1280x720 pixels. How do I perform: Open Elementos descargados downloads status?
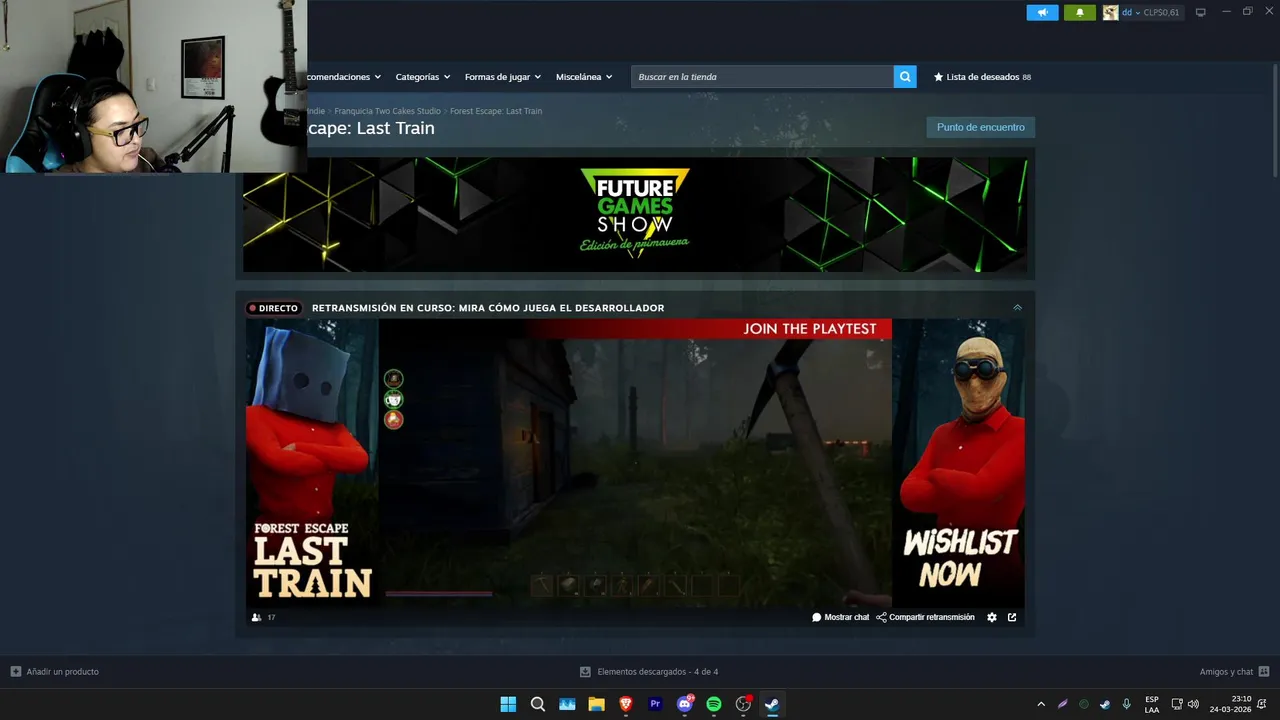649,672
